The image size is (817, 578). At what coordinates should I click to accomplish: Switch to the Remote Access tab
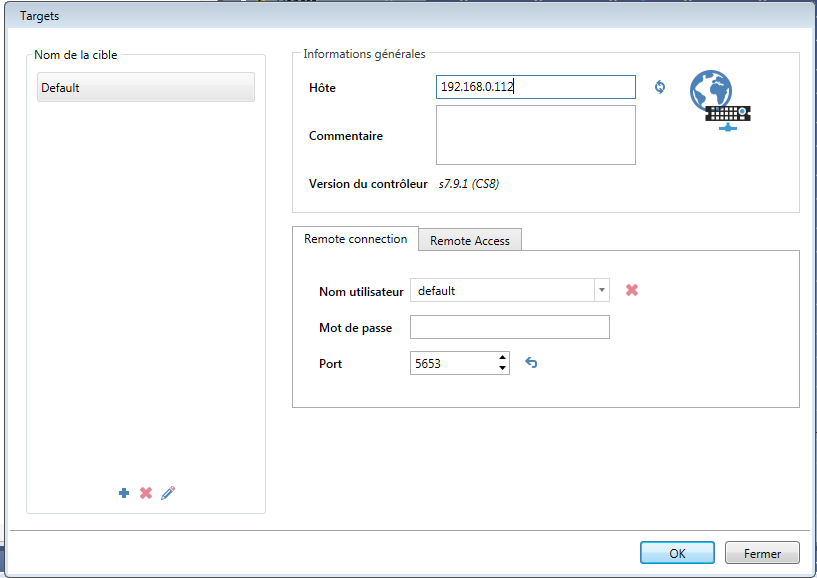[x=469, y=240]
